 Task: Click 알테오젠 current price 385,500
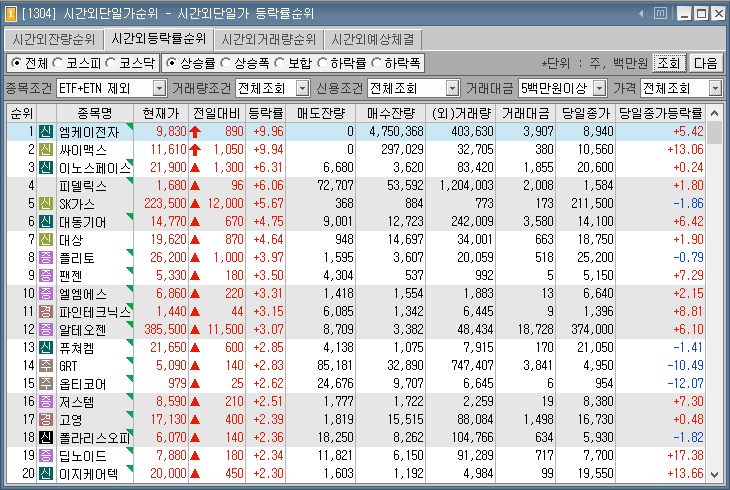(x=165, y=329)
